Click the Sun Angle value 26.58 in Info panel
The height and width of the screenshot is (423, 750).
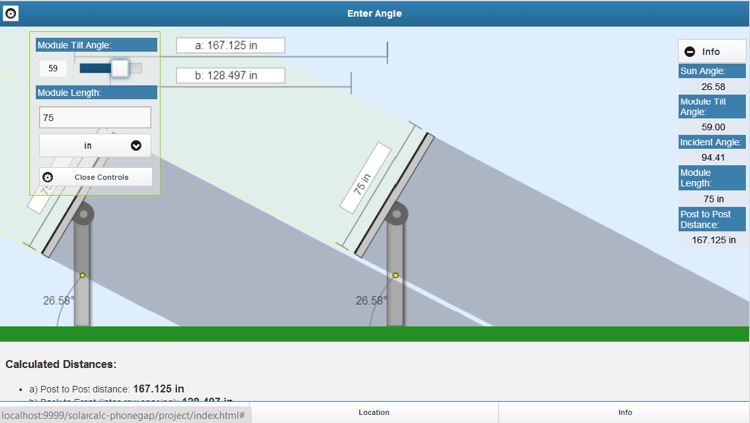coord(713,87)
